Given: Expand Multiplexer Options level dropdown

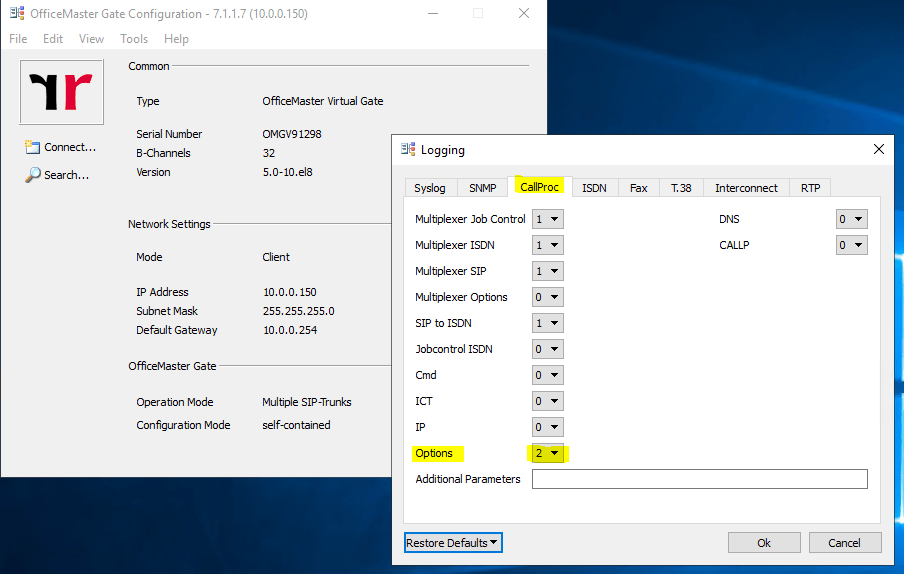Looking at the screenshot, I should pos(548,297).
